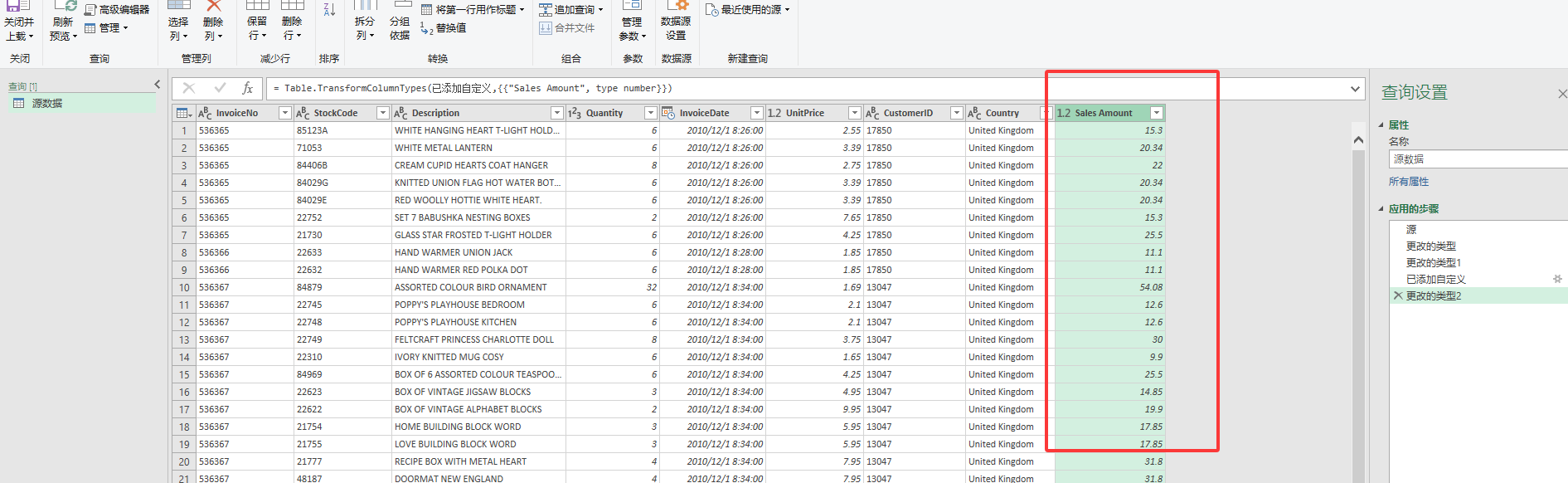The image size is (1568, 483).
Task: Expand the formula bar with down chevron
Action: tap(1355, 89)
